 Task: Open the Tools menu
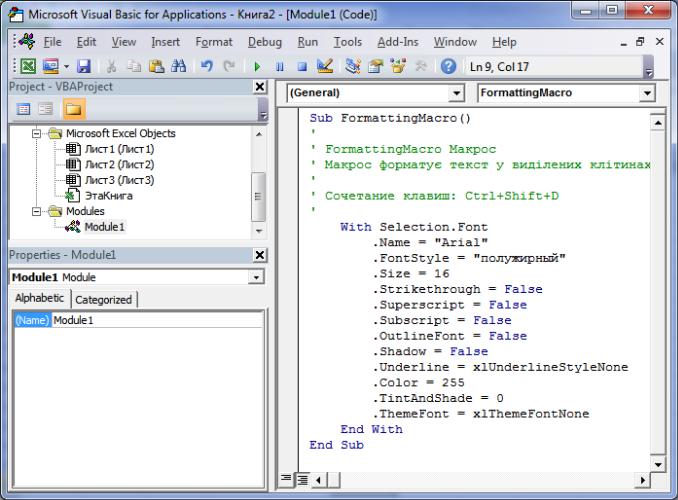tap(348, 42)
